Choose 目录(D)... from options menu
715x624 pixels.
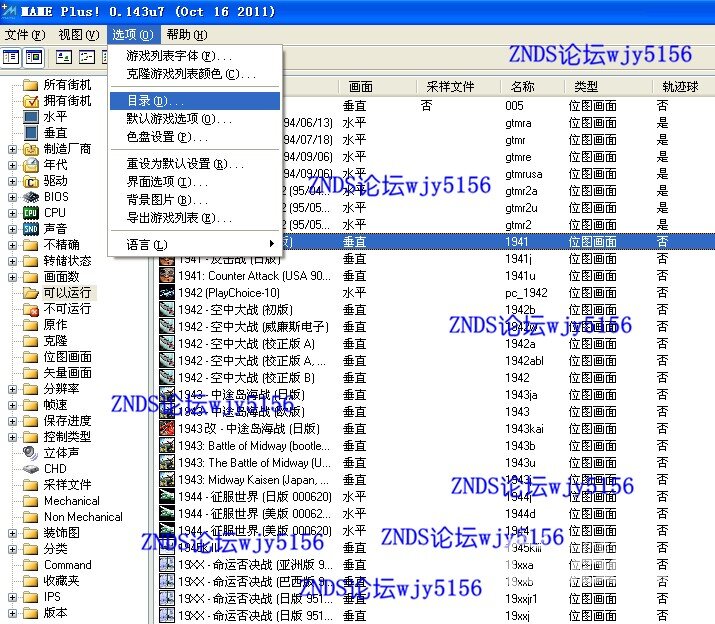coord(195,101)
